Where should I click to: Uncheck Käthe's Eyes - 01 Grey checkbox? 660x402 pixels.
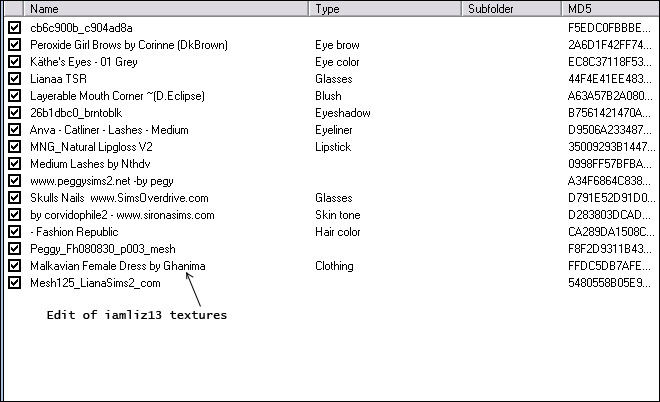click(x=14, y=62)
